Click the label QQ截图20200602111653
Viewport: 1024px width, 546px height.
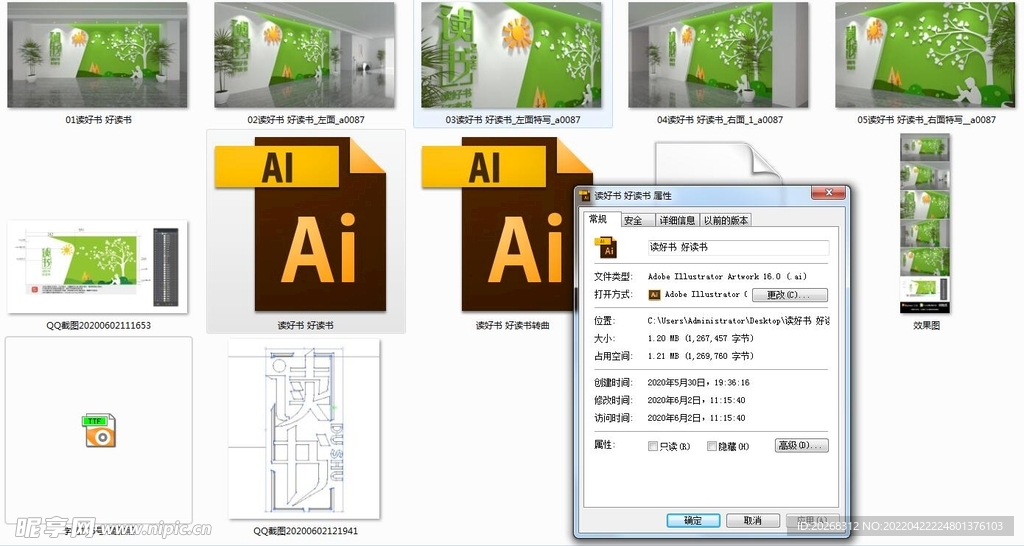[x=99, y=325]
